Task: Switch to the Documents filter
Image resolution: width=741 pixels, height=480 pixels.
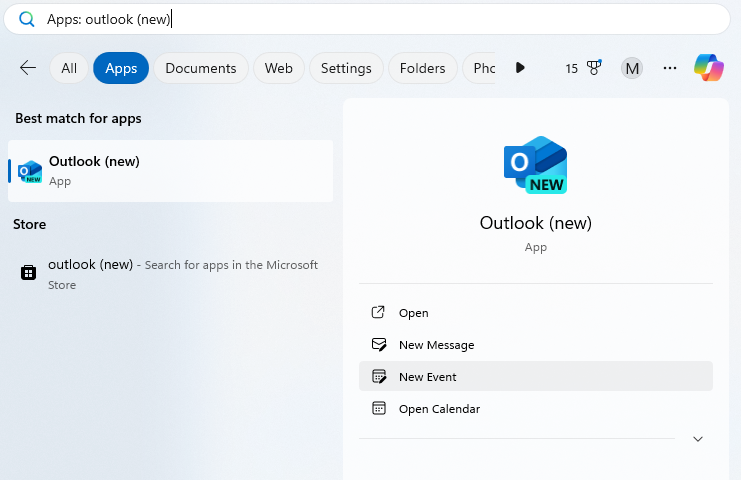Action: point(201,68)
